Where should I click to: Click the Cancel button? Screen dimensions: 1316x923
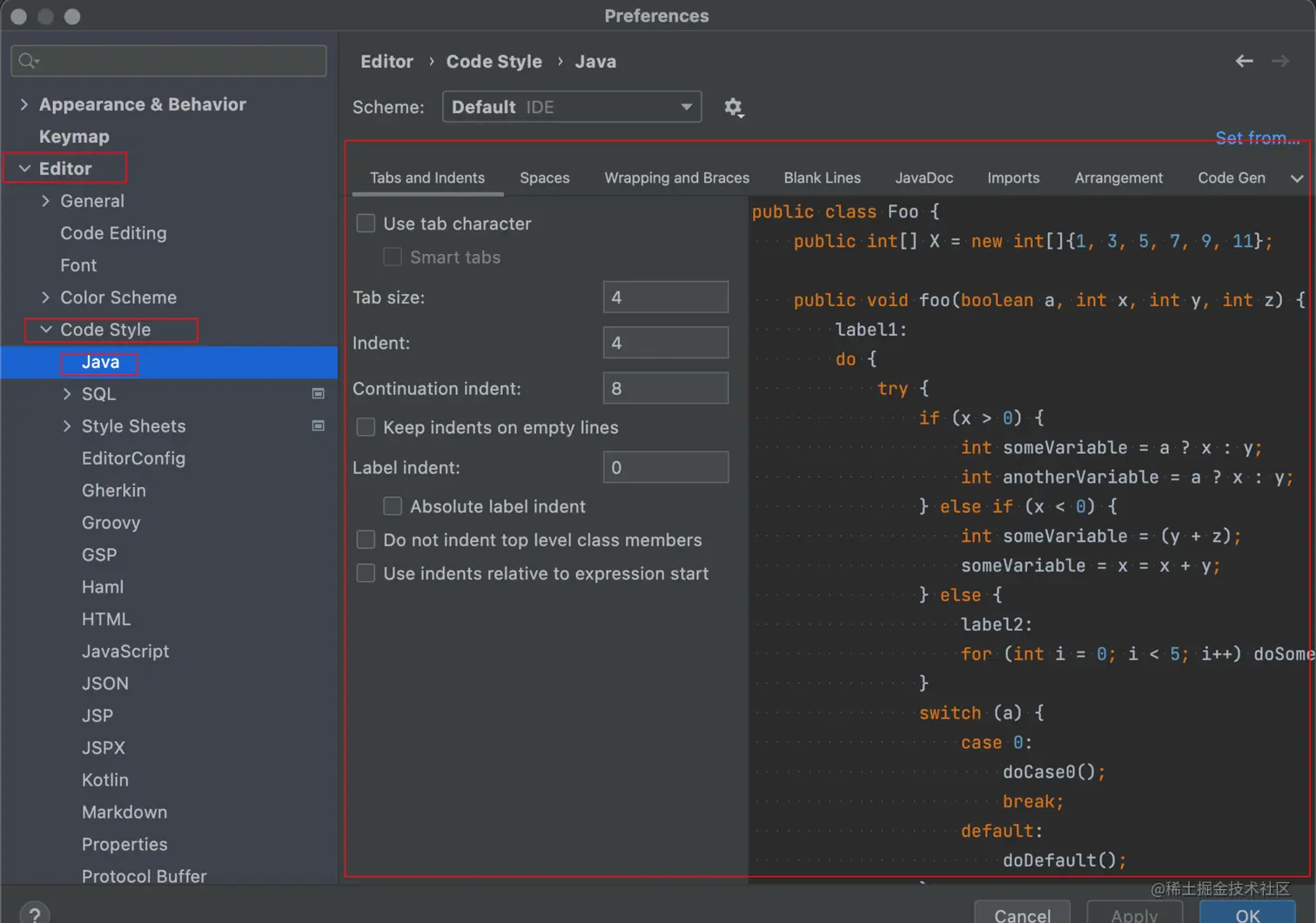[x=1022, y=913]
